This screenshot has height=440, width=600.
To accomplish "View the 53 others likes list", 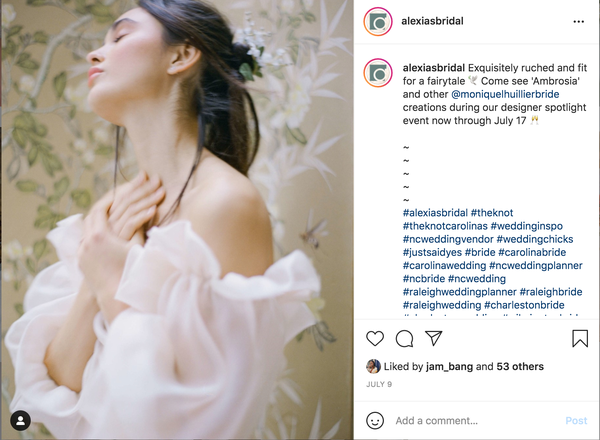I will (520, 367).
